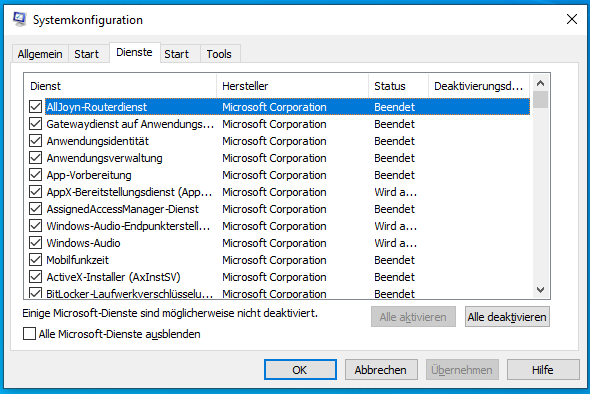590x394 pixels.
Task: Uncheck the AllJoyn-Routerdienst checkbox
Action: pyautogui.click(x=35, y=107)
